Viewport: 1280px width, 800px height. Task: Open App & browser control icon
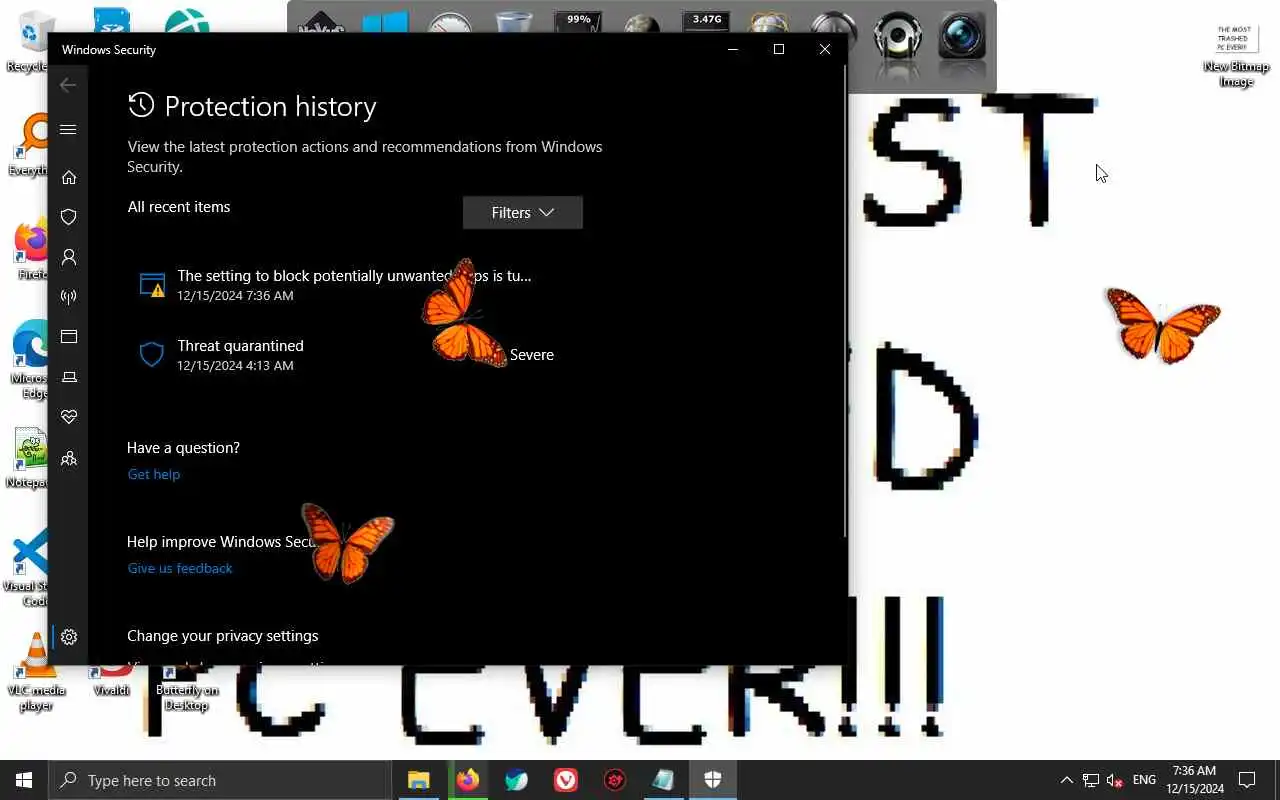[69, 337]
